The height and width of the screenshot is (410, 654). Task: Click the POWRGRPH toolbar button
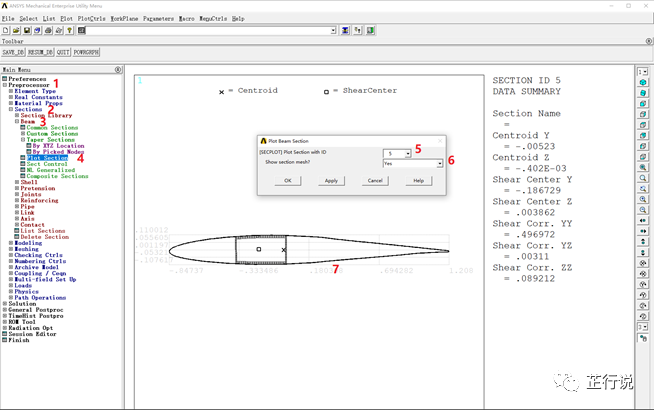[86, 52]
